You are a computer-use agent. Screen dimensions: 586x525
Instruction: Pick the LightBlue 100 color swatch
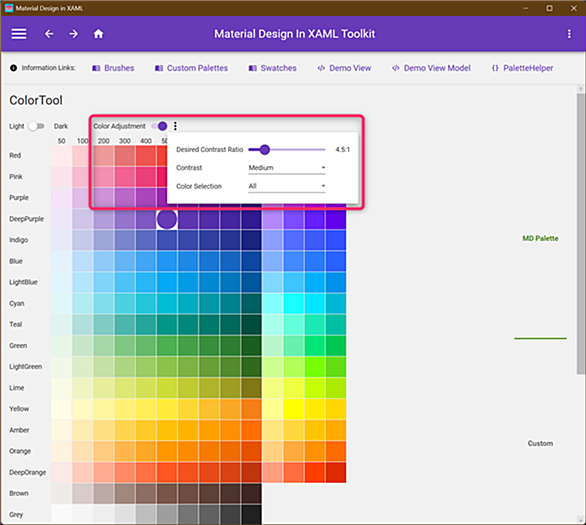pyautogui.click(x=83, y=282)
